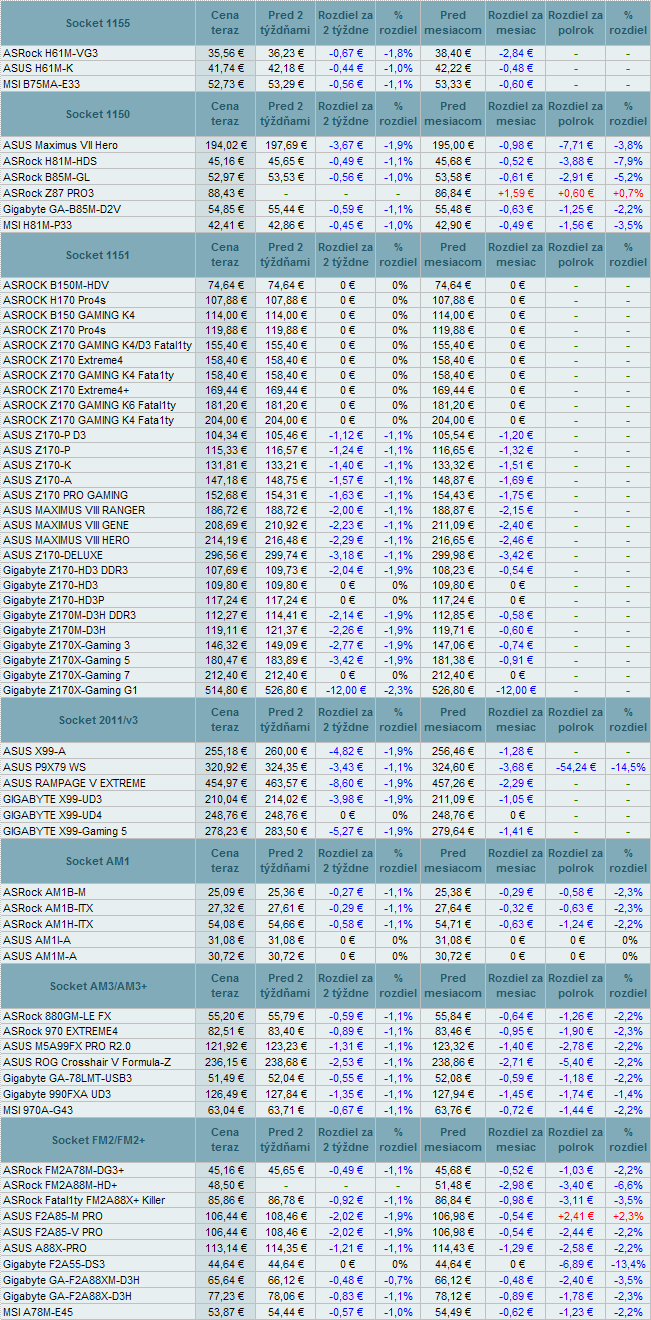Select Gigabyte GA-B85M-D2V product name

click(62, 208)
